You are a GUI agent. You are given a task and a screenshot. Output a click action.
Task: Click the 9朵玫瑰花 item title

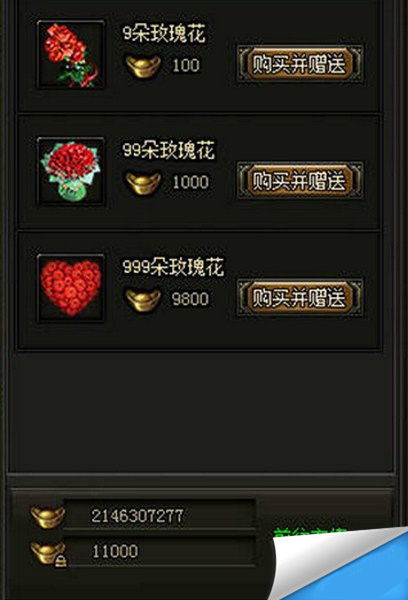(165, 34)
